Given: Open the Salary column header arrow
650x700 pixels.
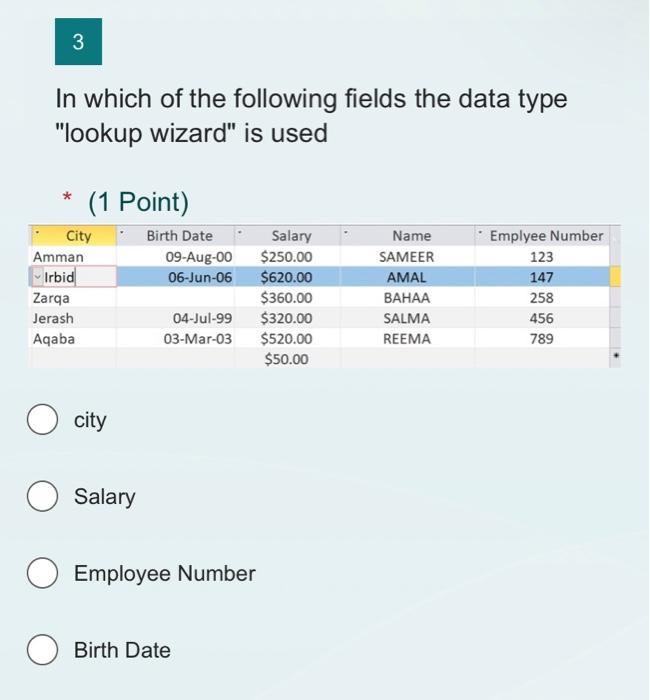Looking at the screenshot, I should click(240, 232).
